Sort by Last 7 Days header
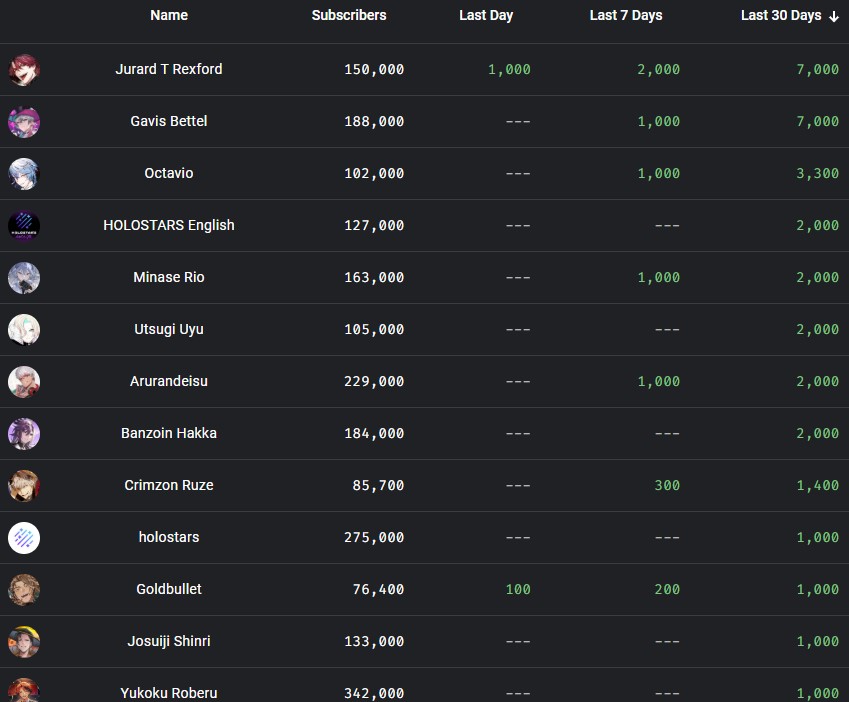Screen dimensions: 849x702 click(x=626, y=15)
